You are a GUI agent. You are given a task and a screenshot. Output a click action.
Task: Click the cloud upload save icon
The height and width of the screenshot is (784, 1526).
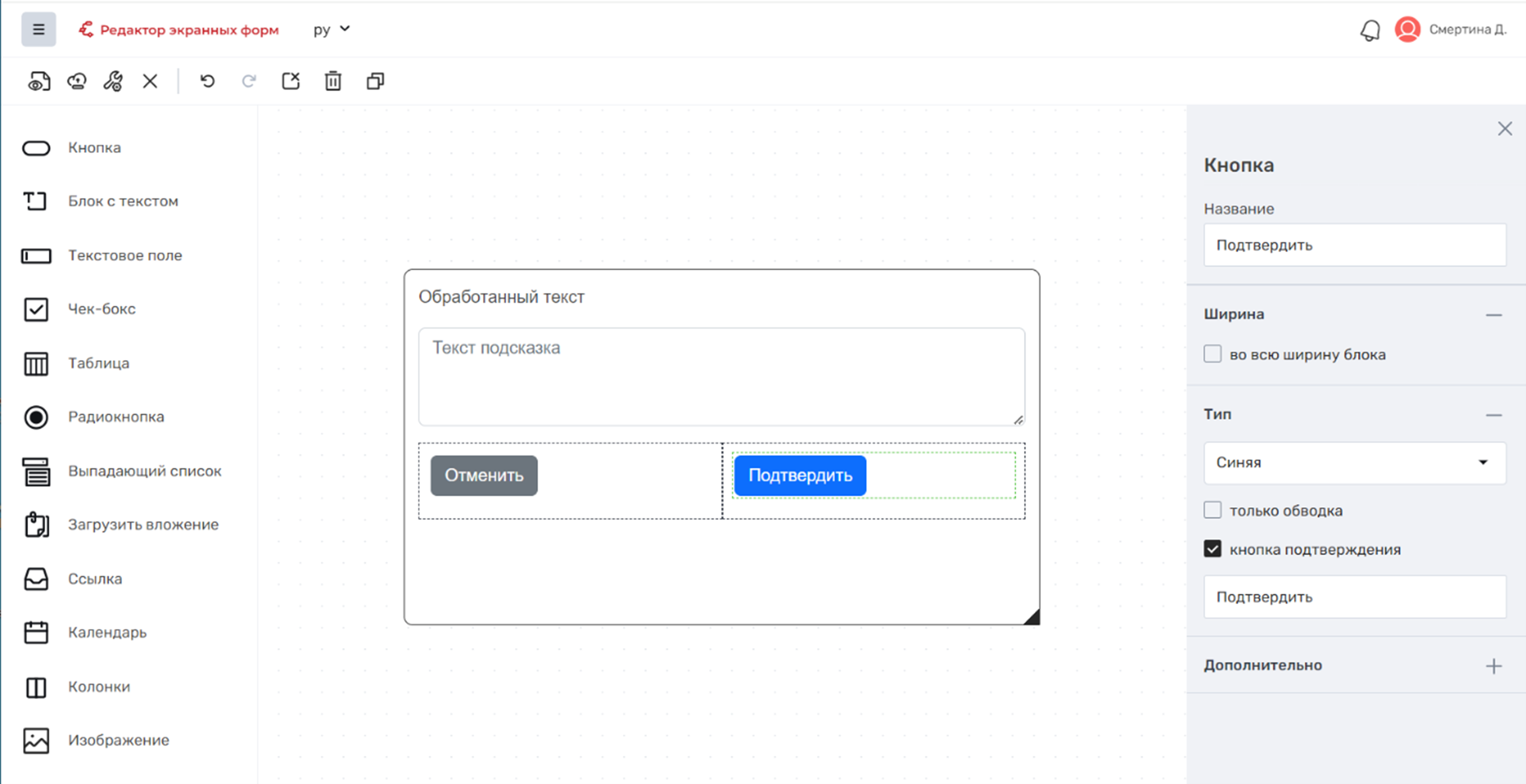click(x=77, y=81)
